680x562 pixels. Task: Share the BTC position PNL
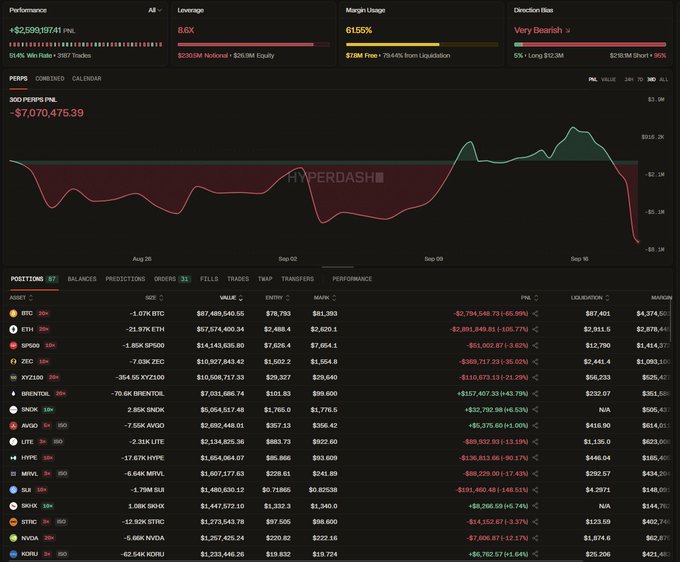click(x=536, y=314)
